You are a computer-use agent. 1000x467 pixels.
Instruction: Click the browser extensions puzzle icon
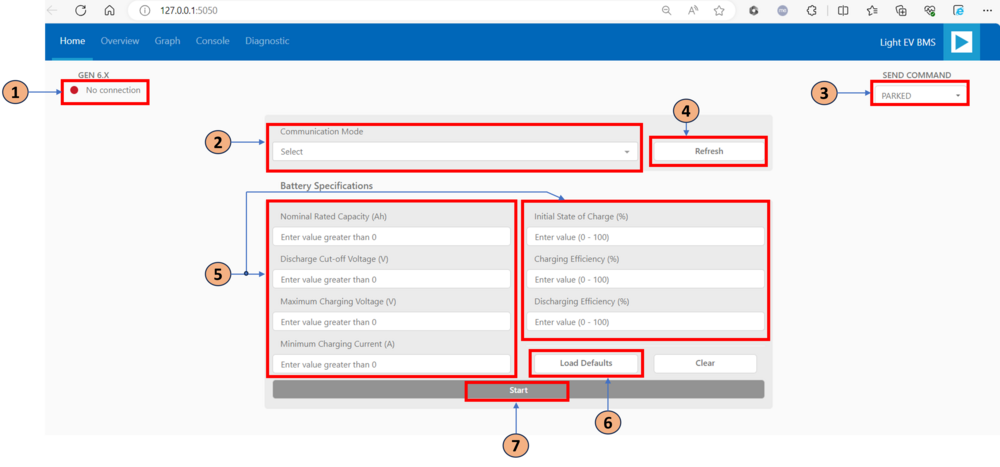(x=811, y=10)
